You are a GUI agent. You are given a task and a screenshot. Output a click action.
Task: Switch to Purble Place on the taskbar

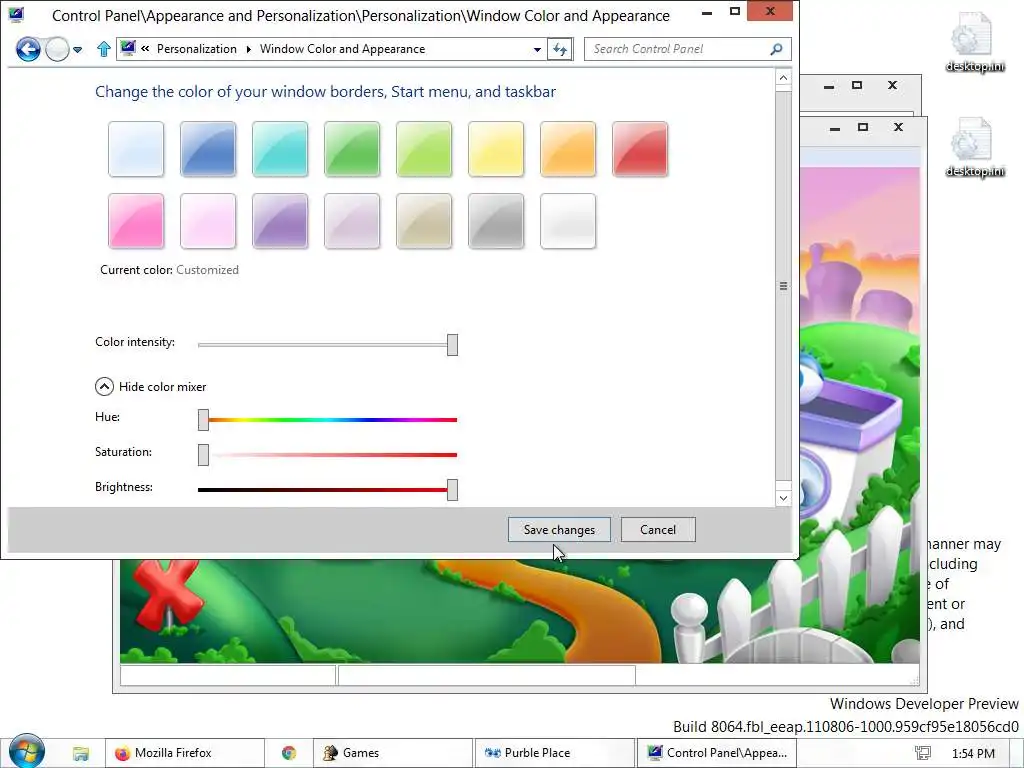coord(554,753)
